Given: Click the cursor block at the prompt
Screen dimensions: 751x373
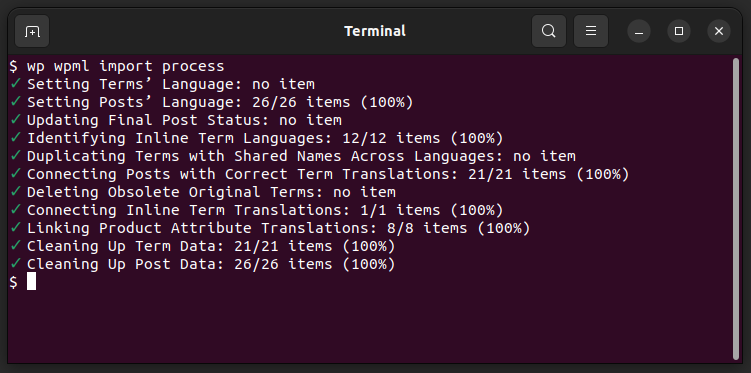Looking at the screenshot, I should [32, 281].
